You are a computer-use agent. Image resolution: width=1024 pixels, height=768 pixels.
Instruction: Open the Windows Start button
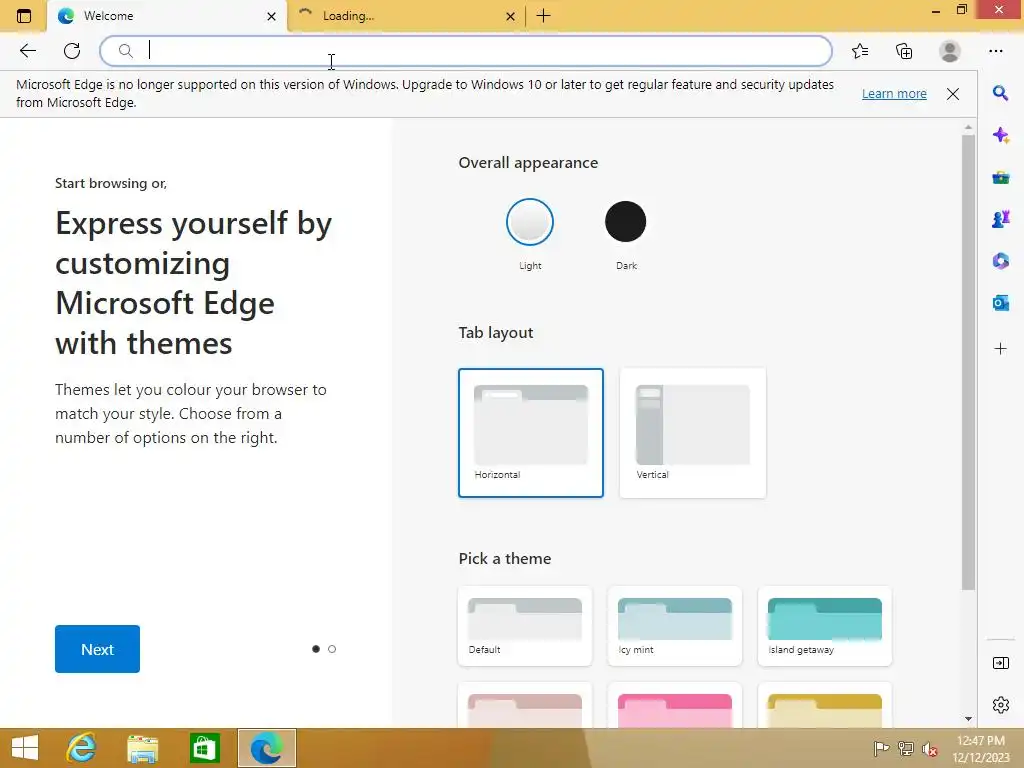point(25,748)
